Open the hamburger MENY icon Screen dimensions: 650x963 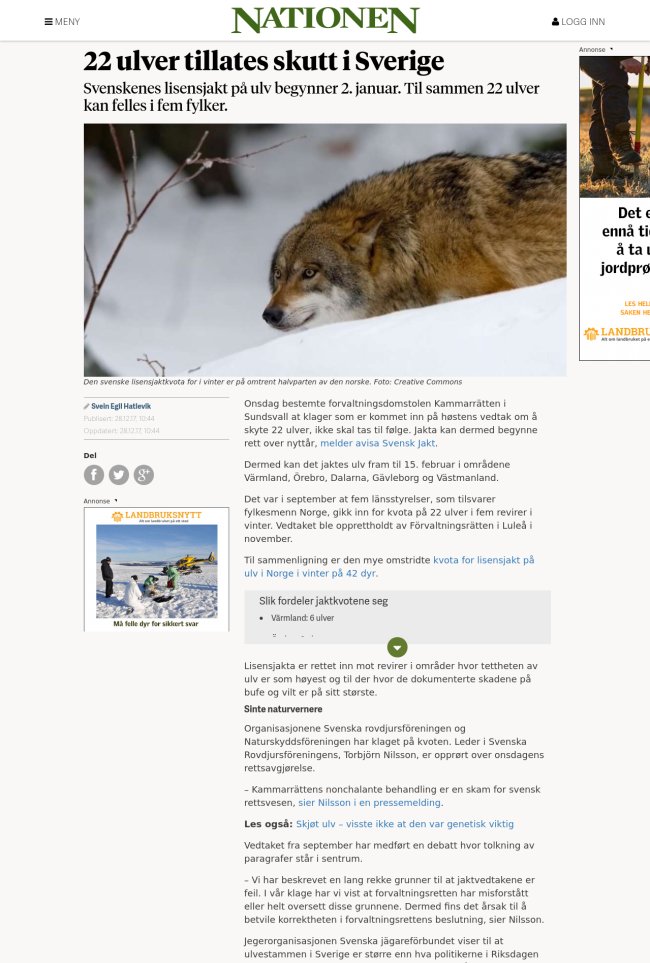coord(49,21)
